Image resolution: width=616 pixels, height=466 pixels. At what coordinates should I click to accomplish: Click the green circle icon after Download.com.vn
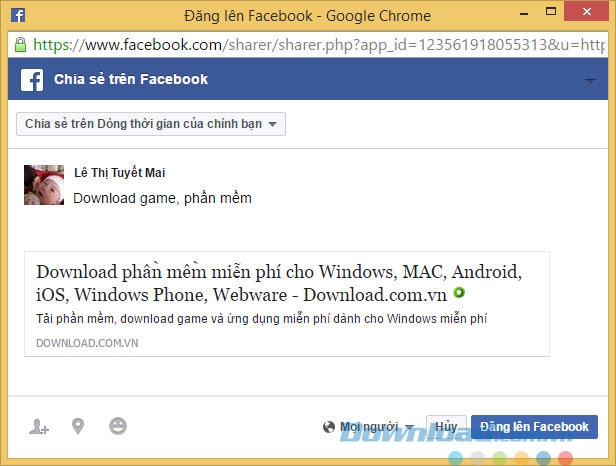[x=459, y=292]
